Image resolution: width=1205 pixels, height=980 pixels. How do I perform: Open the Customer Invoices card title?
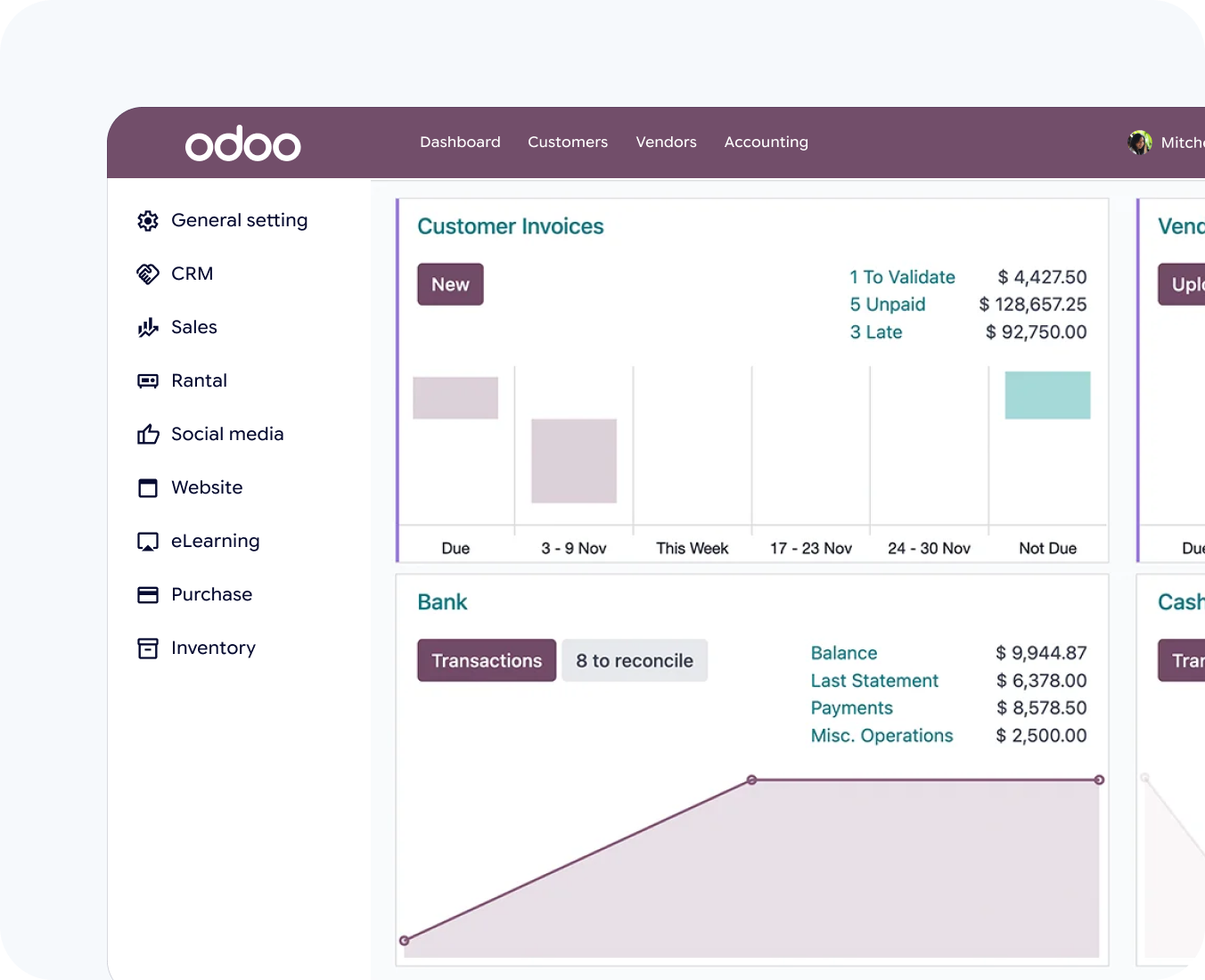click(x=510, y=226)
